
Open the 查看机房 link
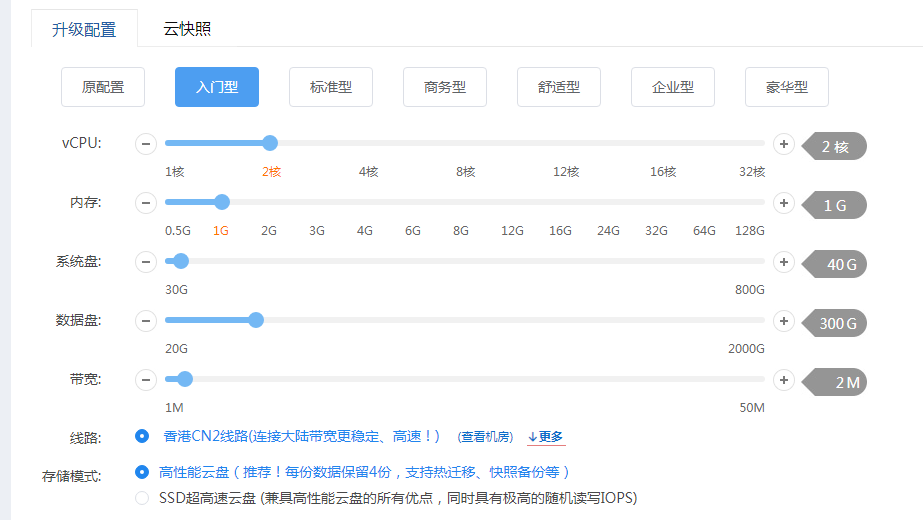485,437
